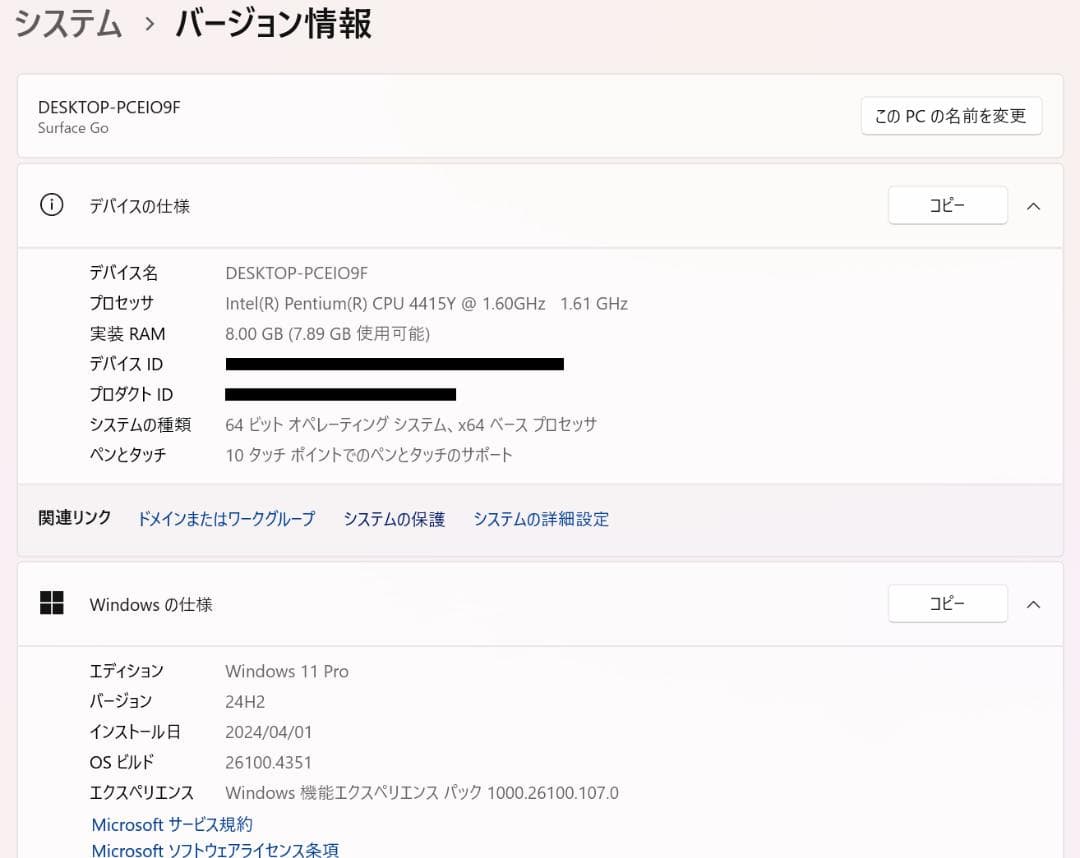
Task: Click the このPCの名前を変更 button
Action: 951,116
